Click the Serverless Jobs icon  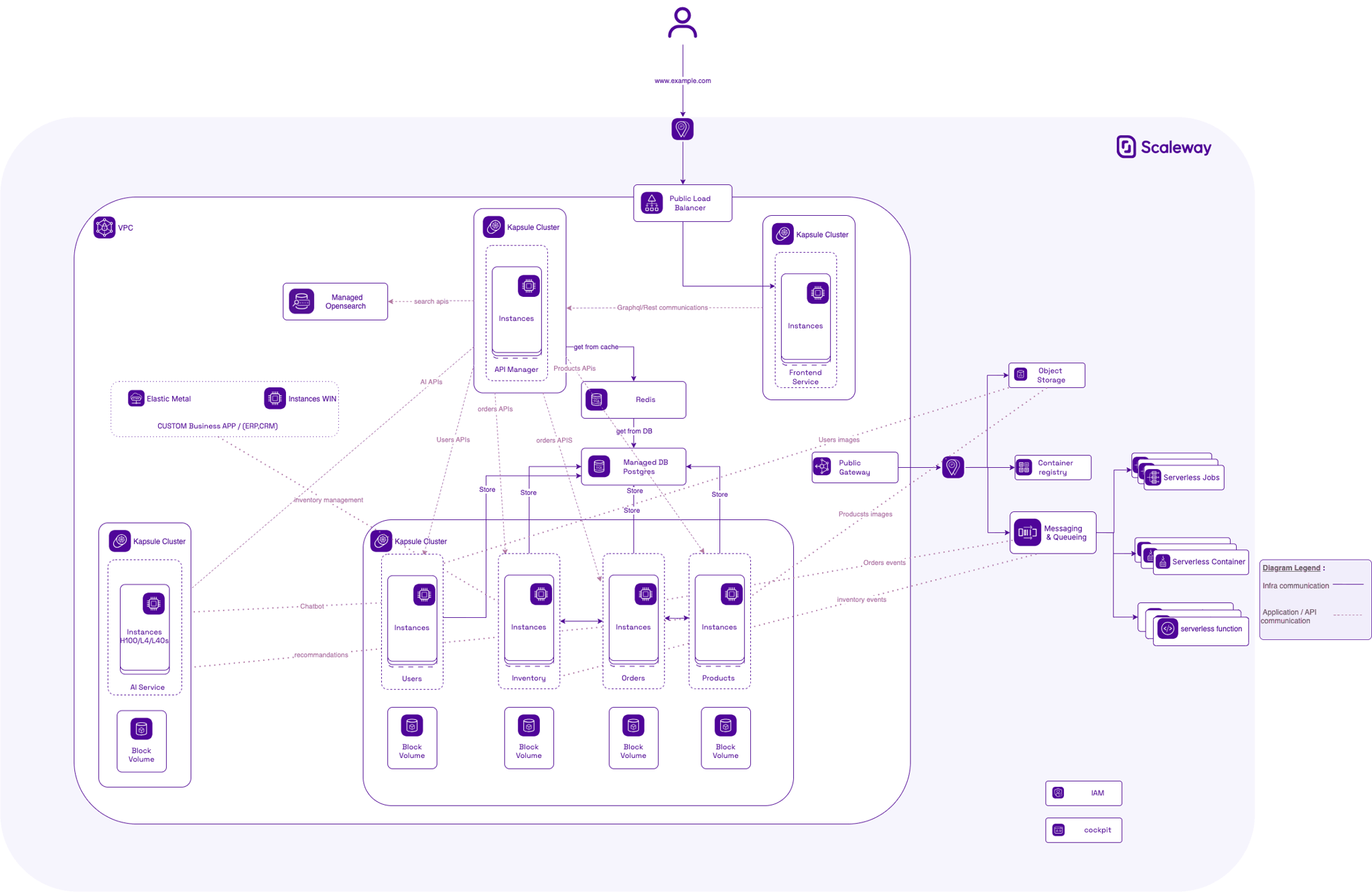pos(1152,476)
